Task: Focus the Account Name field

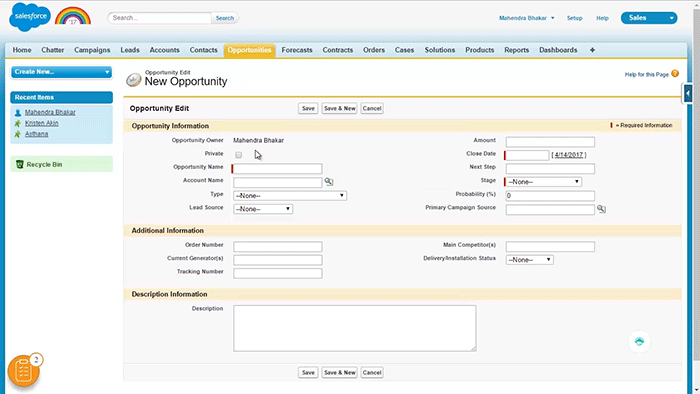Action: point(278,182)
